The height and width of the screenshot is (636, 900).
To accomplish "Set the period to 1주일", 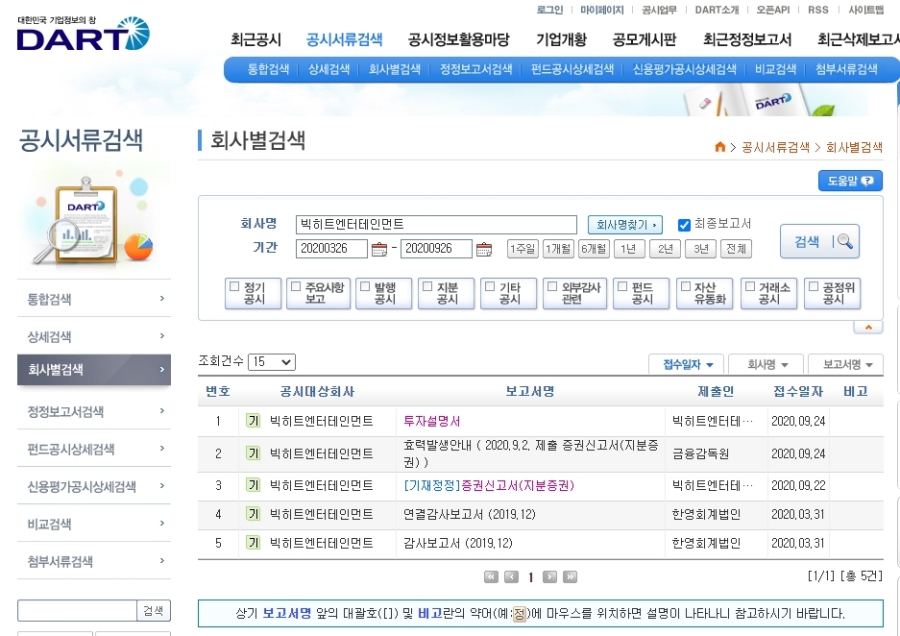I will coord(523,249).
